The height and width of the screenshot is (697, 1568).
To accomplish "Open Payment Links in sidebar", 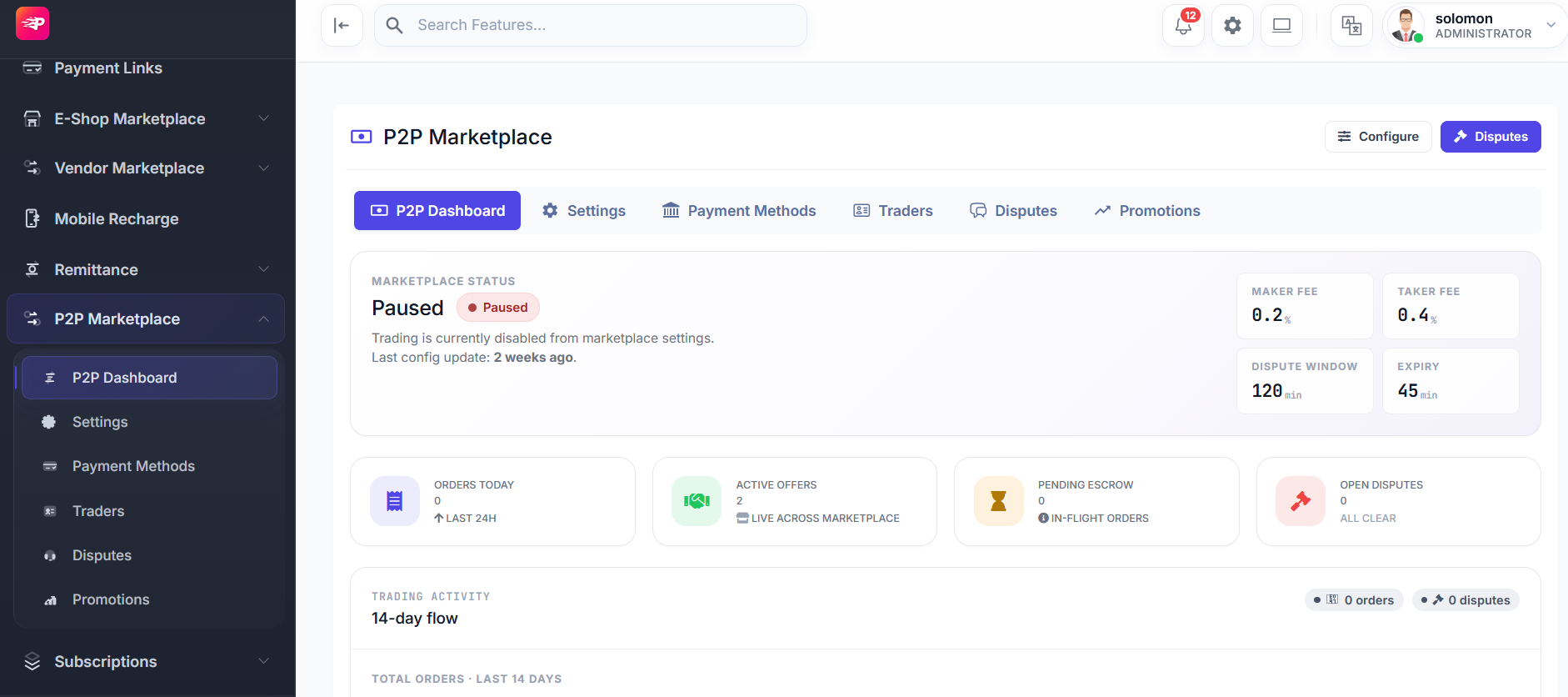I will [x=107, y=68].
